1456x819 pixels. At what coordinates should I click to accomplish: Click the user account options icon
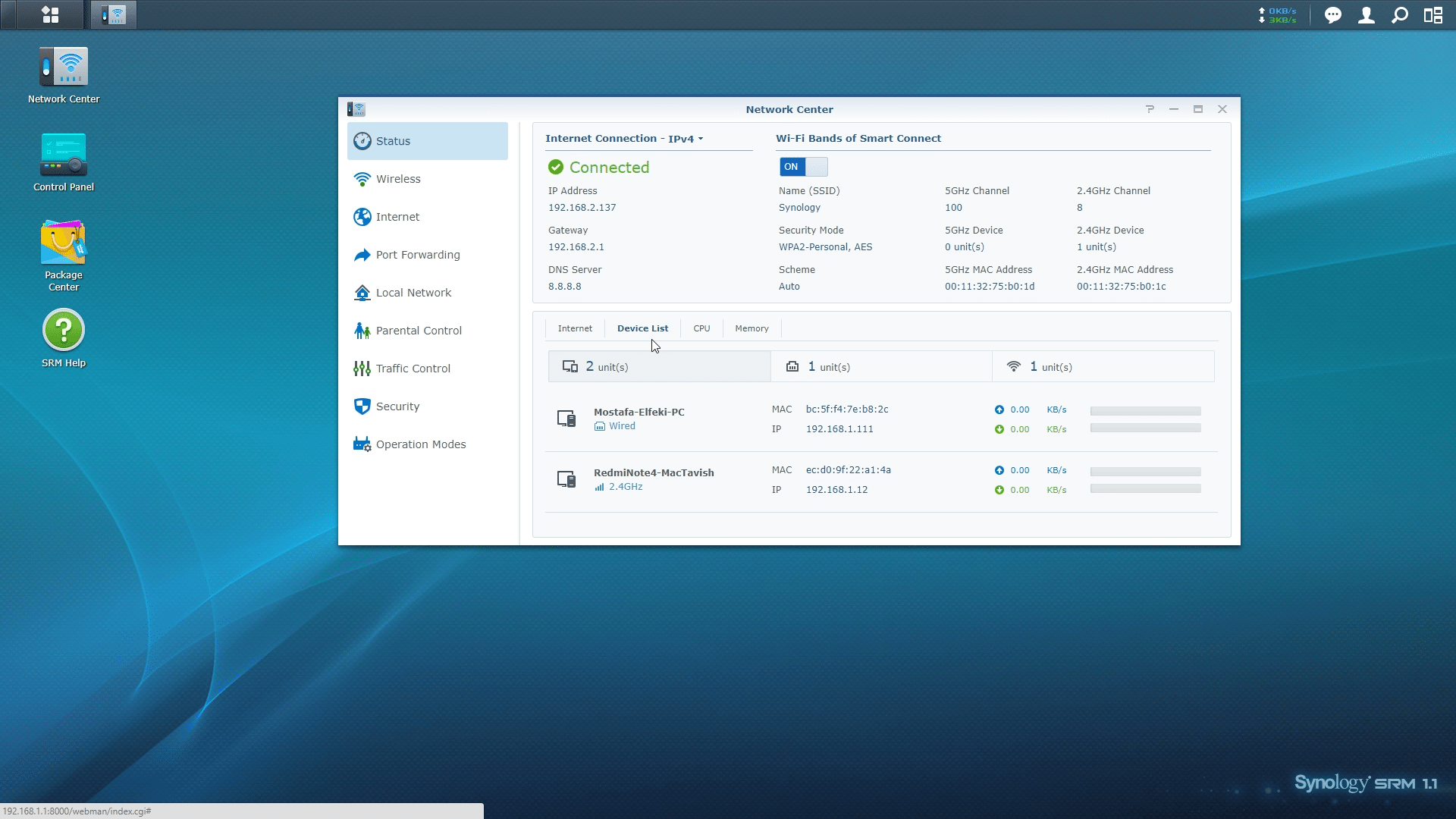coord(1366,15)
